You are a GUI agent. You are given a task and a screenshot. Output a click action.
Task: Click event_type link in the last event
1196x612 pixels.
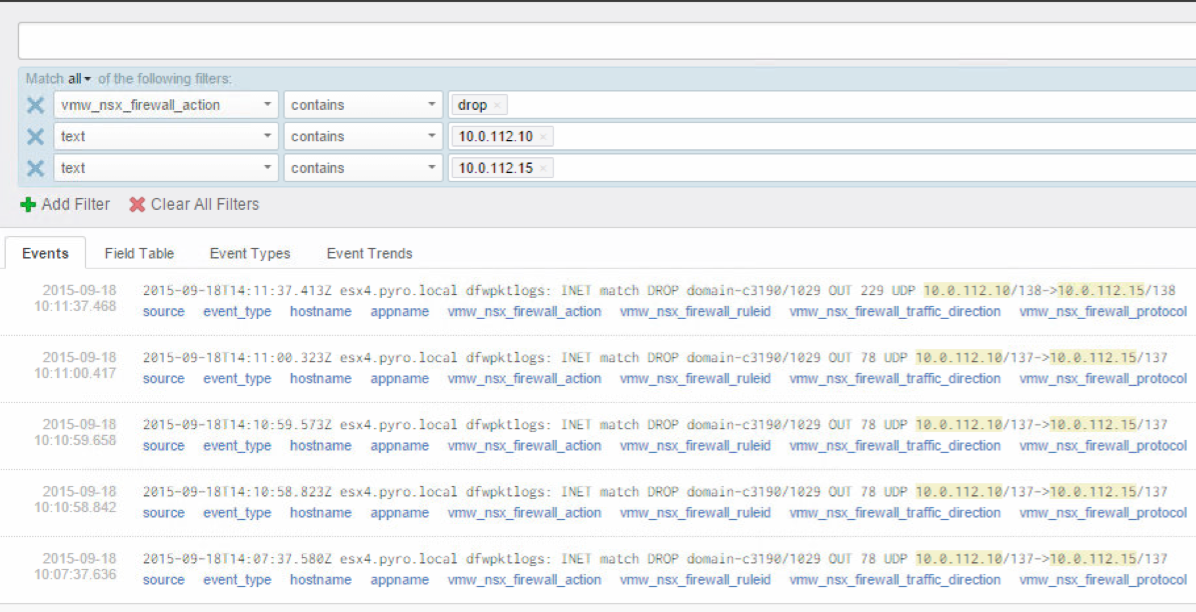coord(237,580)
